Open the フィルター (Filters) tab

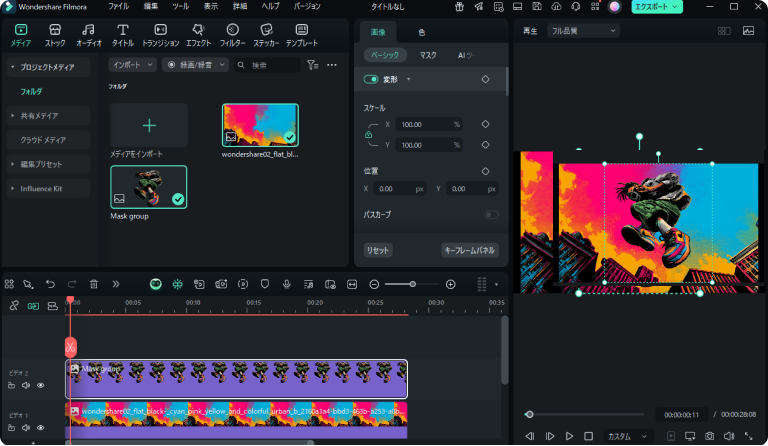click(x=232, y=35)
